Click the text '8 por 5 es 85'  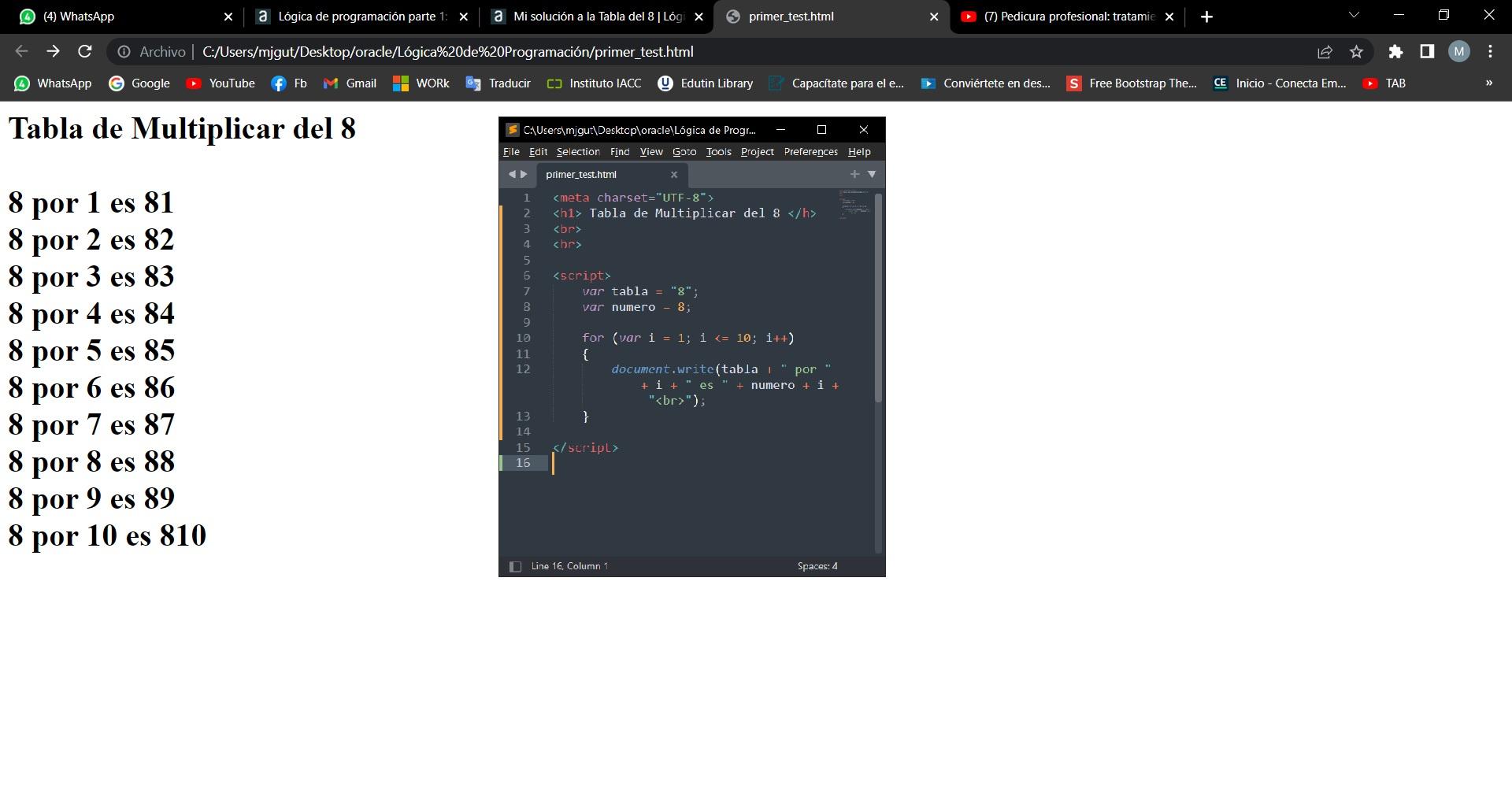point(91,350)
